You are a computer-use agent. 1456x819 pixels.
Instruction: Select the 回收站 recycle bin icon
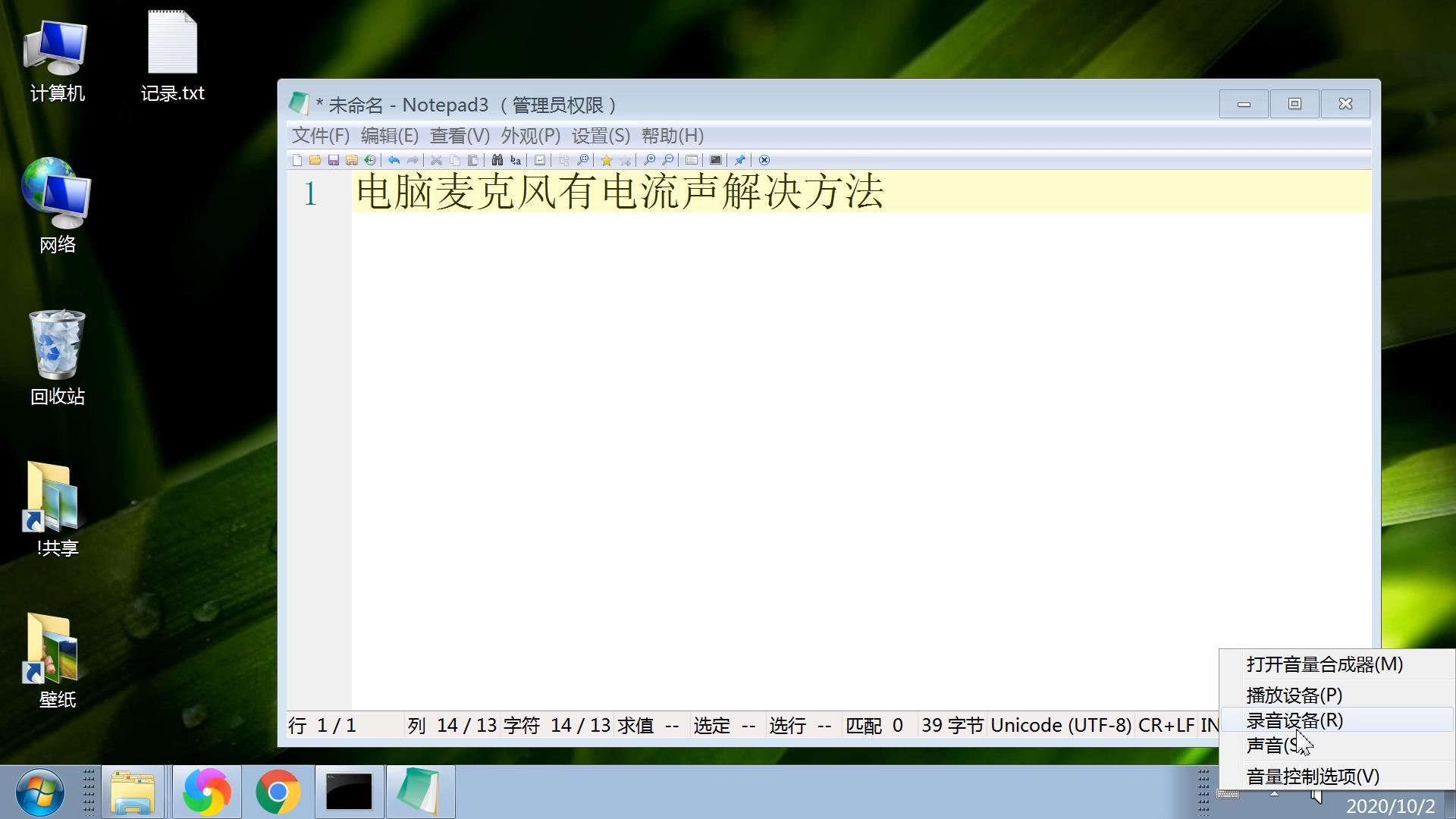click(57, 356)
